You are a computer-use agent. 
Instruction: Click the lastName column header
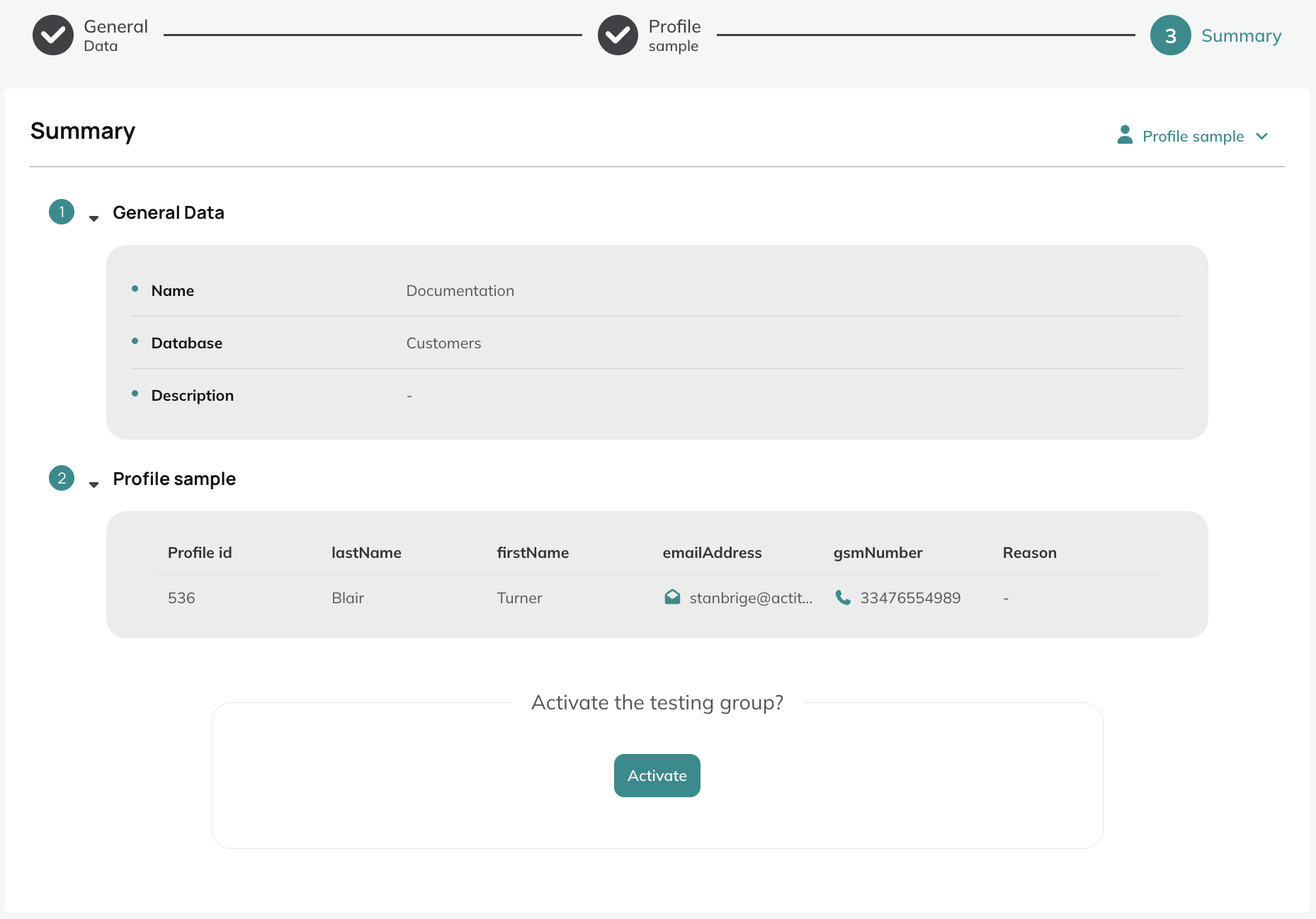coord(366,553)
